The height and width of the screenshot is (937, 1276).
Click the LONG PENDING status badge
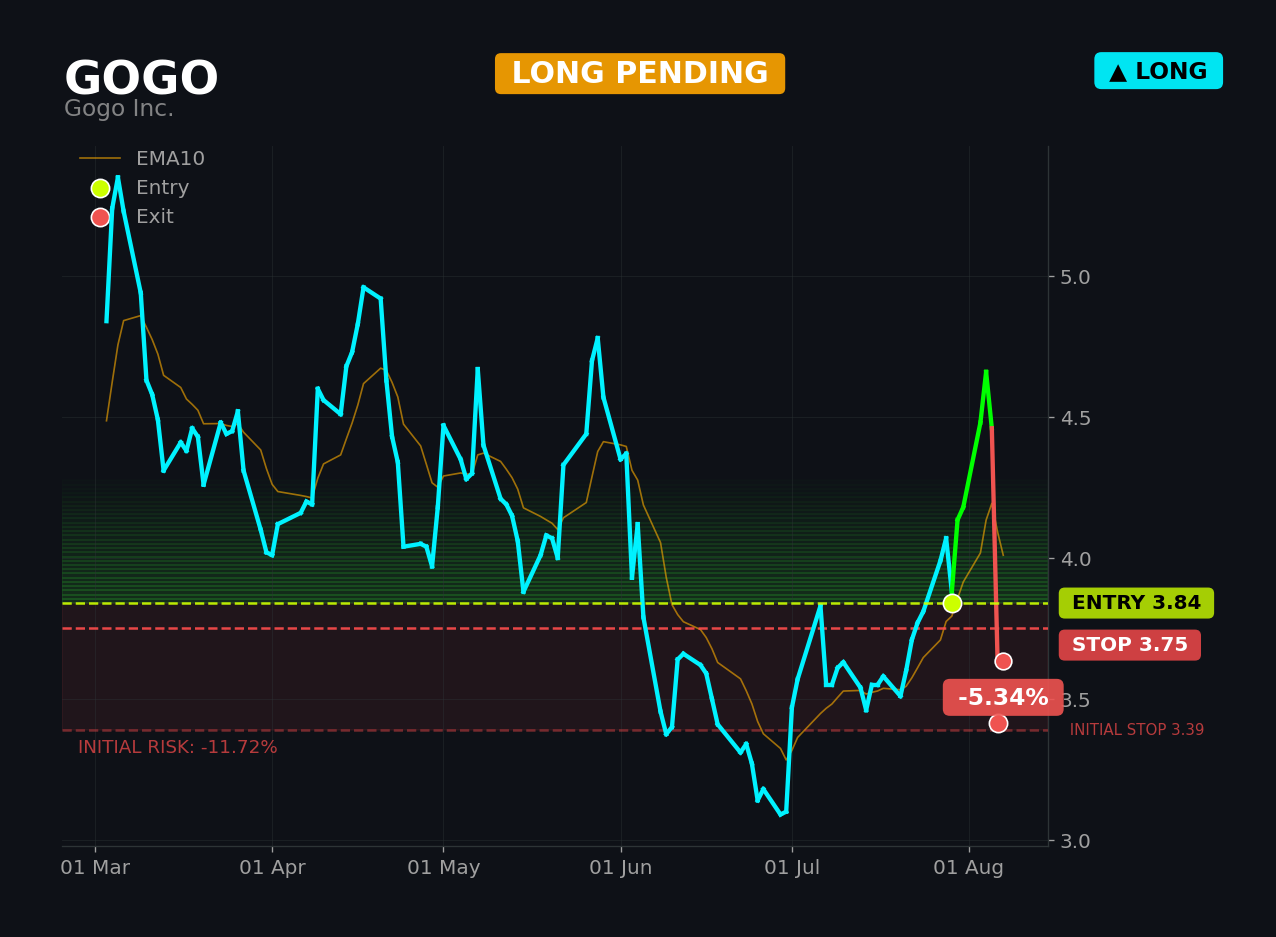(640, 74)
